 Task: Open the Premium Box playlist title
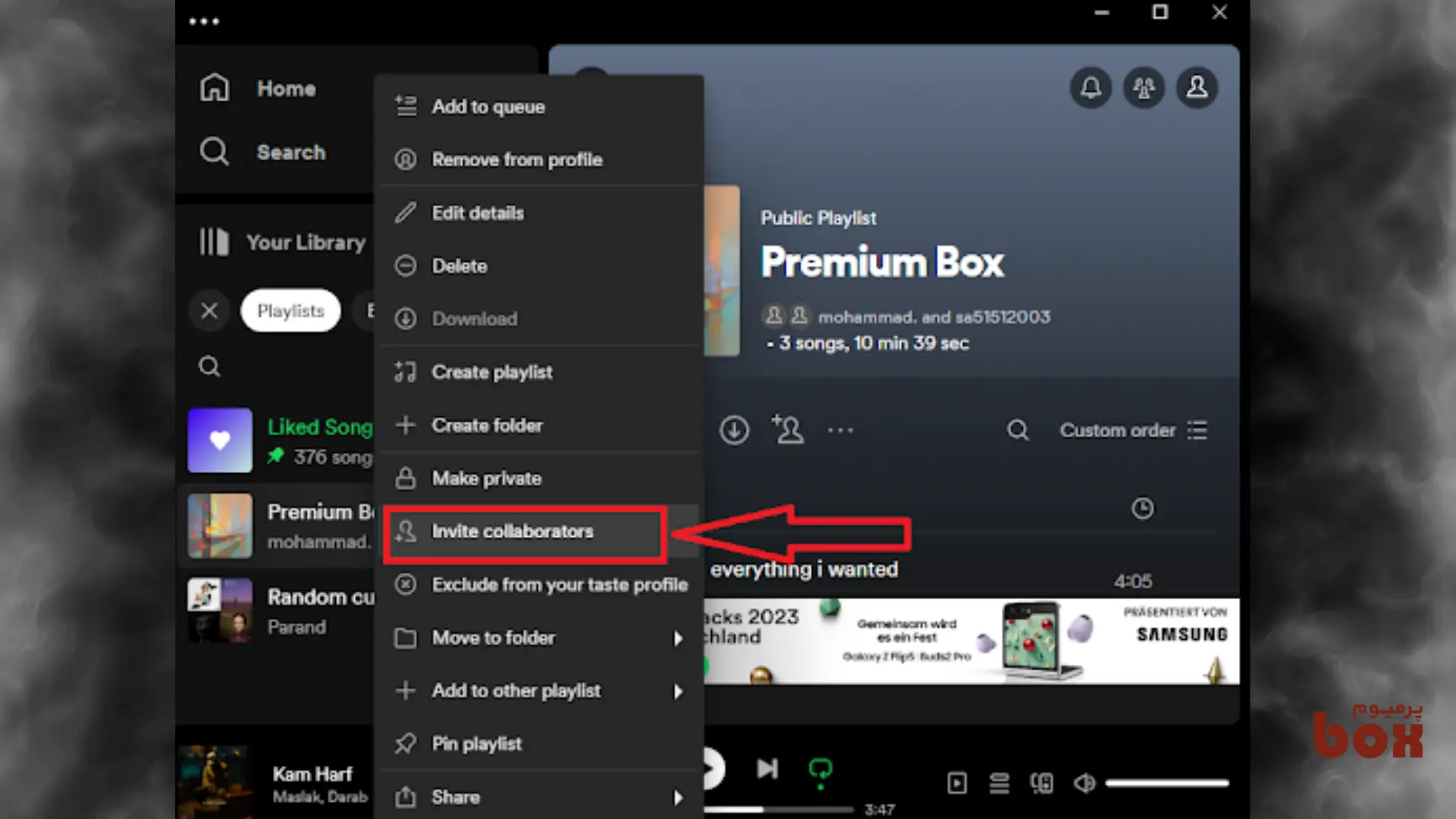882,262
